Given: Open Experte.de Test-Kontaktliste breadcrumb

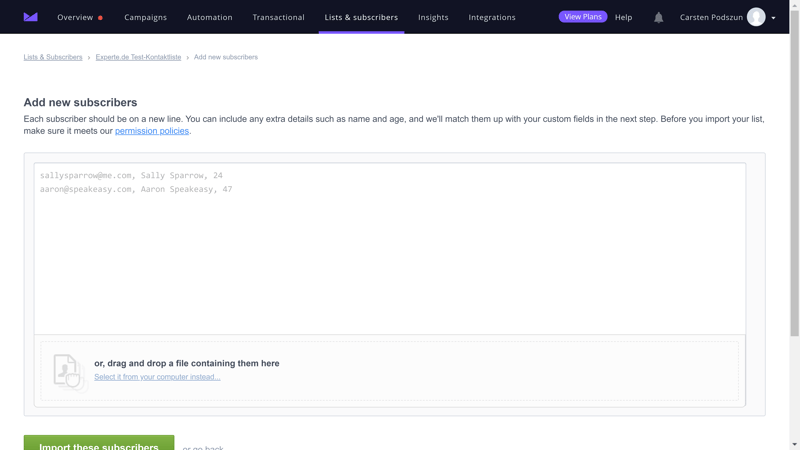Looking at the screenshot, I should (138, 57).
